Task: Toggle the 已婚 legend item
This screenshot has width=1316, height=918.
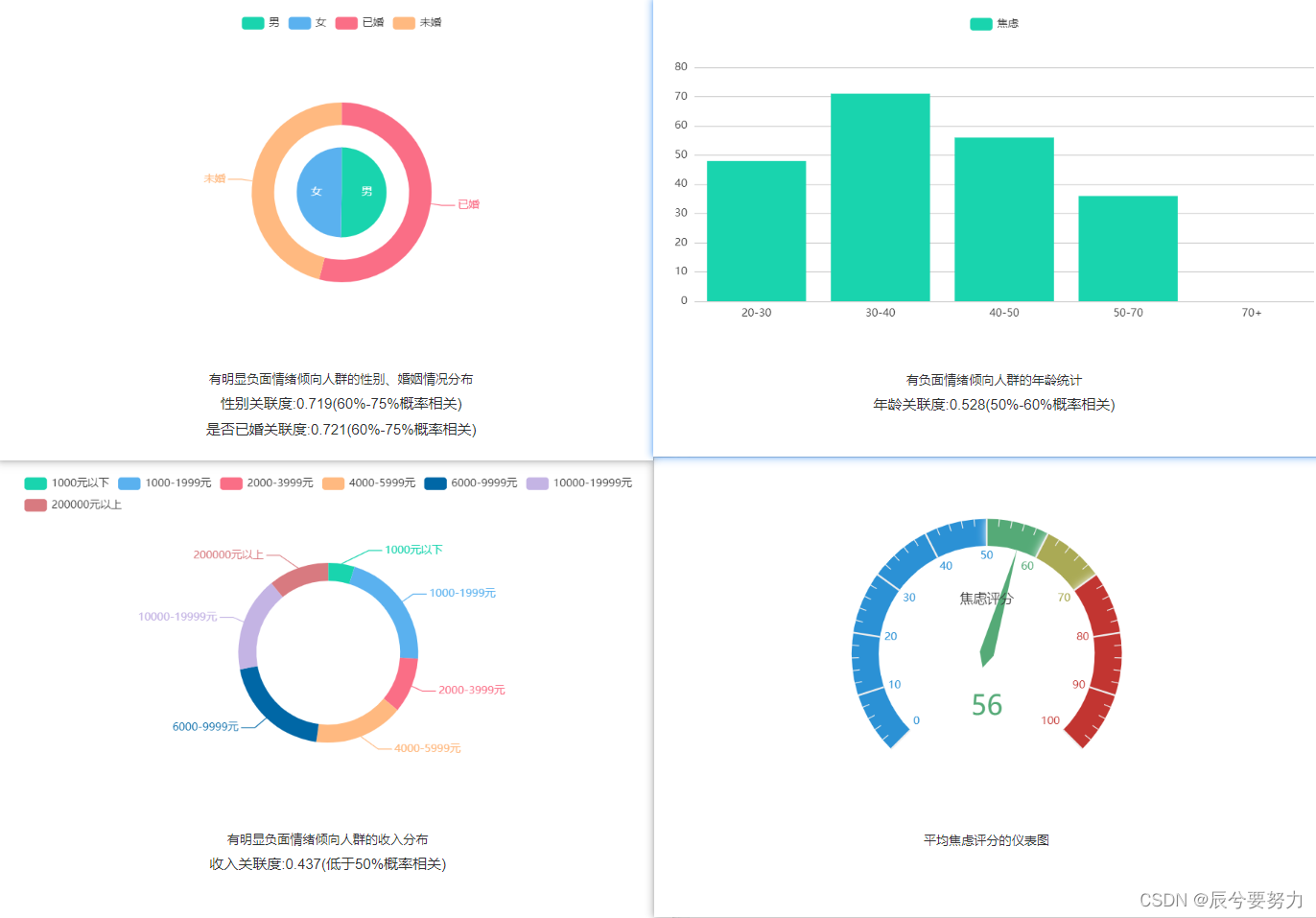Action: 360,22
